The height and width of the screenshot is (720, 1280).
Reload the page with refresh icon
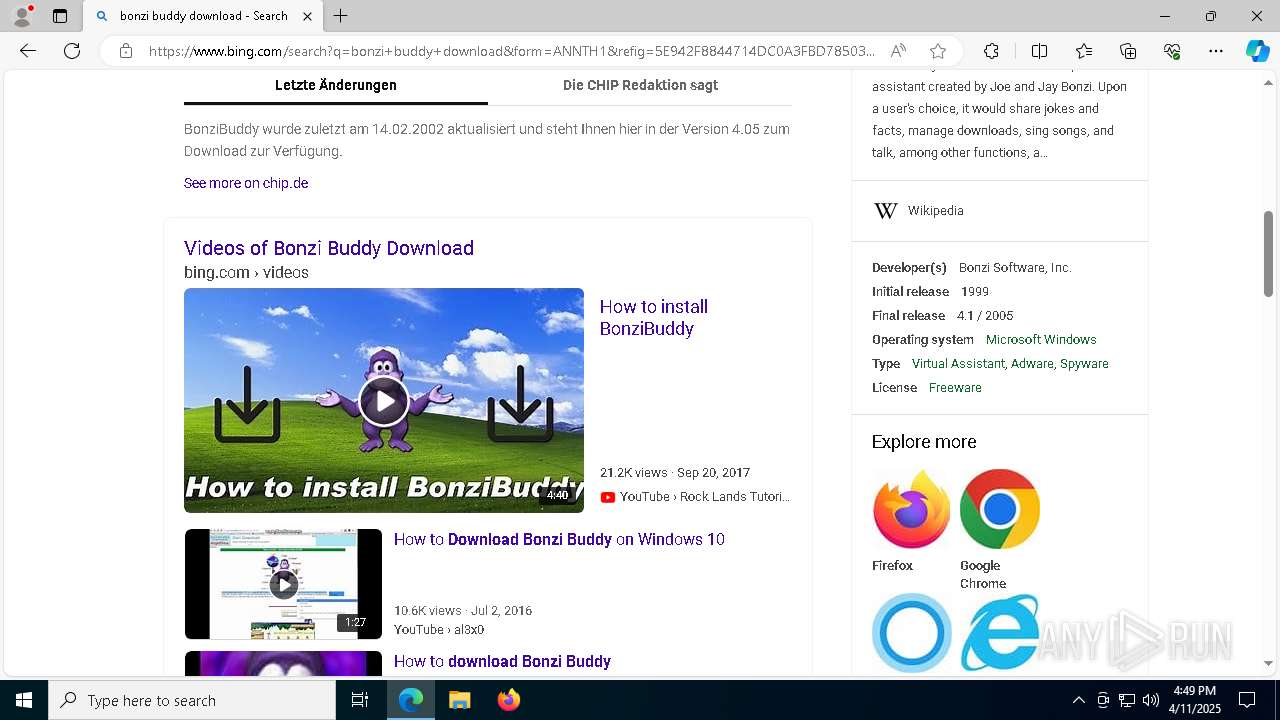click(x=72, y=51)
